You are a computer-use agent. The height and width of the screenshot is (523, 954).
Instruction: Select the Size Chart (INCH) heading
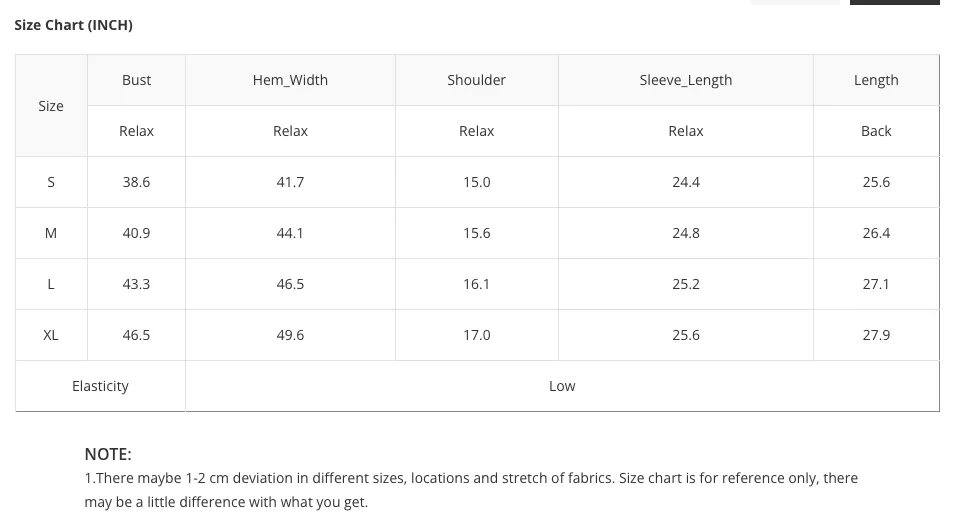[74, 25]
